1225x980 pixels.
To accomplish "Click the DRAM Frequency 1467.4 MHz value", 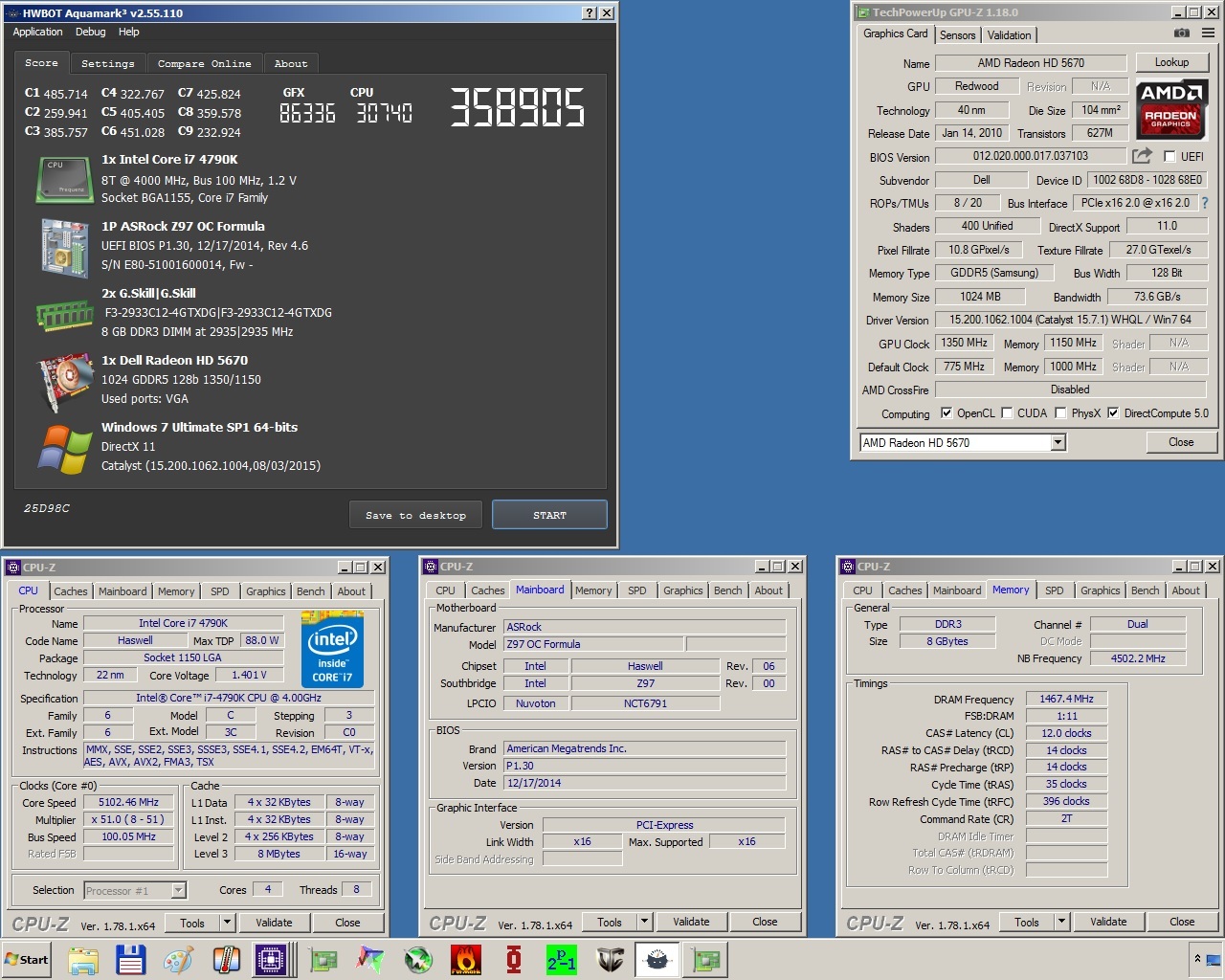I will tap(1066, 699).
